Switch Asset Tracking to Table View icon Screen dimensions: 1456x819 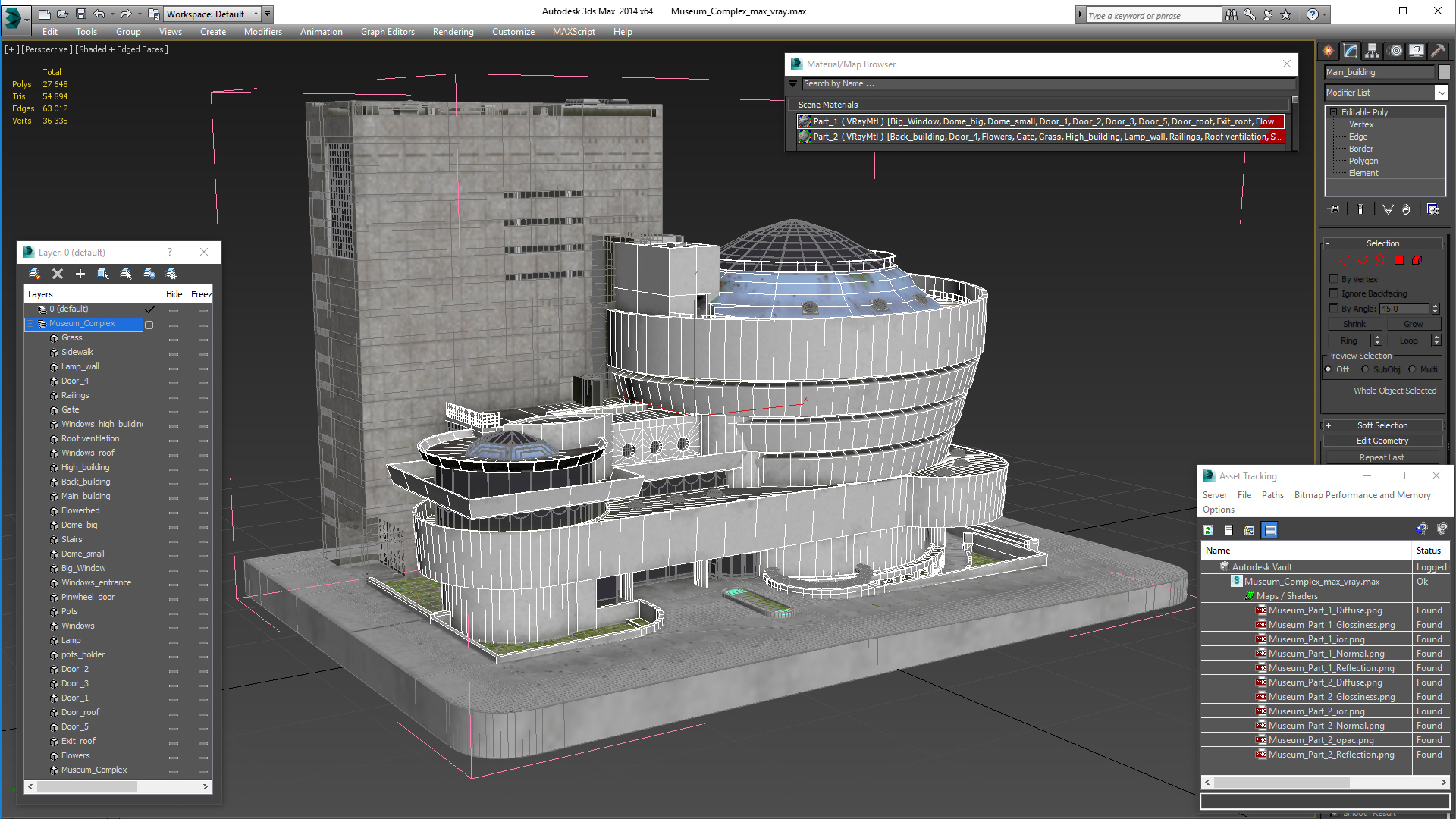(x=1270, y=530)
